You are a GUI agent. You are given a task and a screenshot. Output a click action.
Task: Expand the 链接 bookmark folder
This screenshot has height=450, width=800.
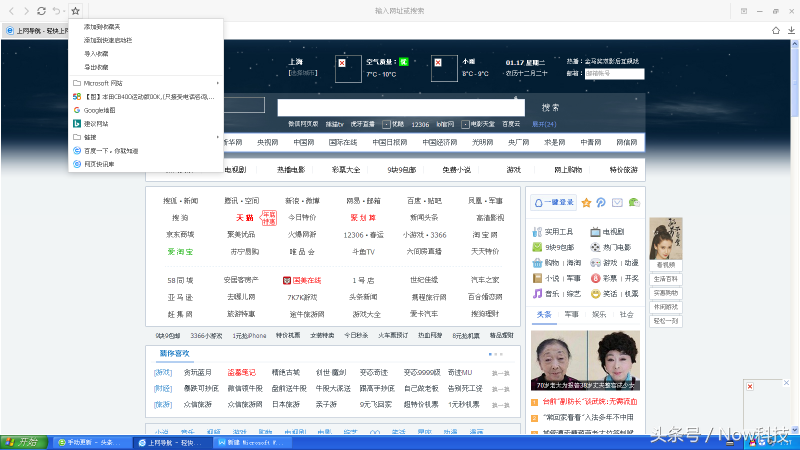[x=146, y=137]
